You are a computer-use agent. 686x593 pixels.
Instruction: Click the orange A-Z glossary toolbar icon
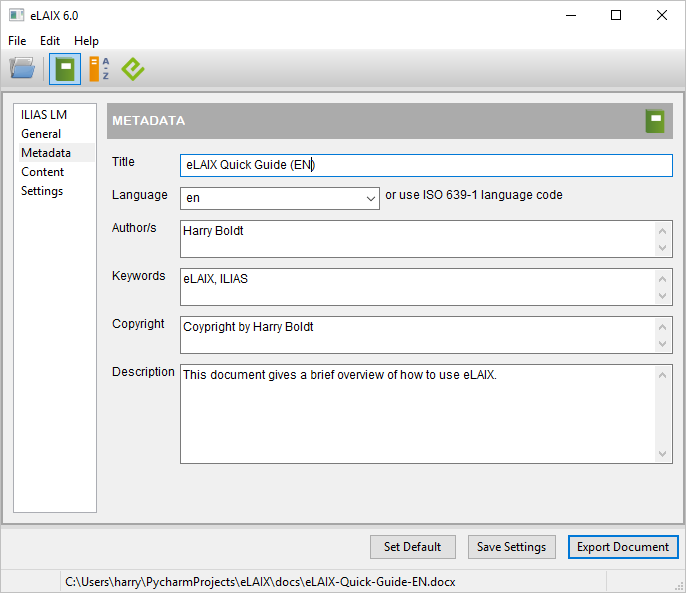[x=99, y=69]
